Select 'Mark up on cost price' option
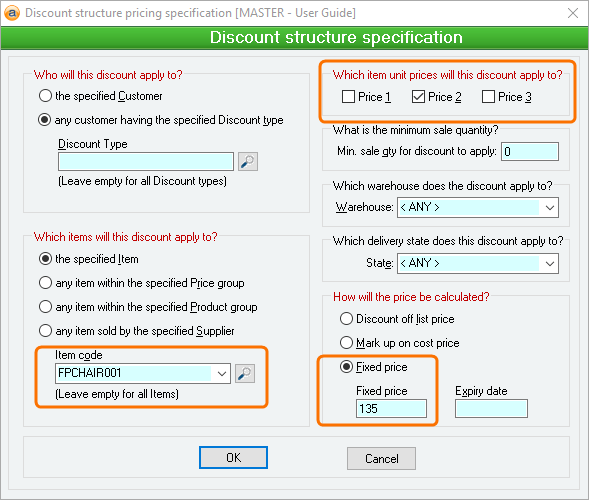The image size is (589, 500). point(346,343)
